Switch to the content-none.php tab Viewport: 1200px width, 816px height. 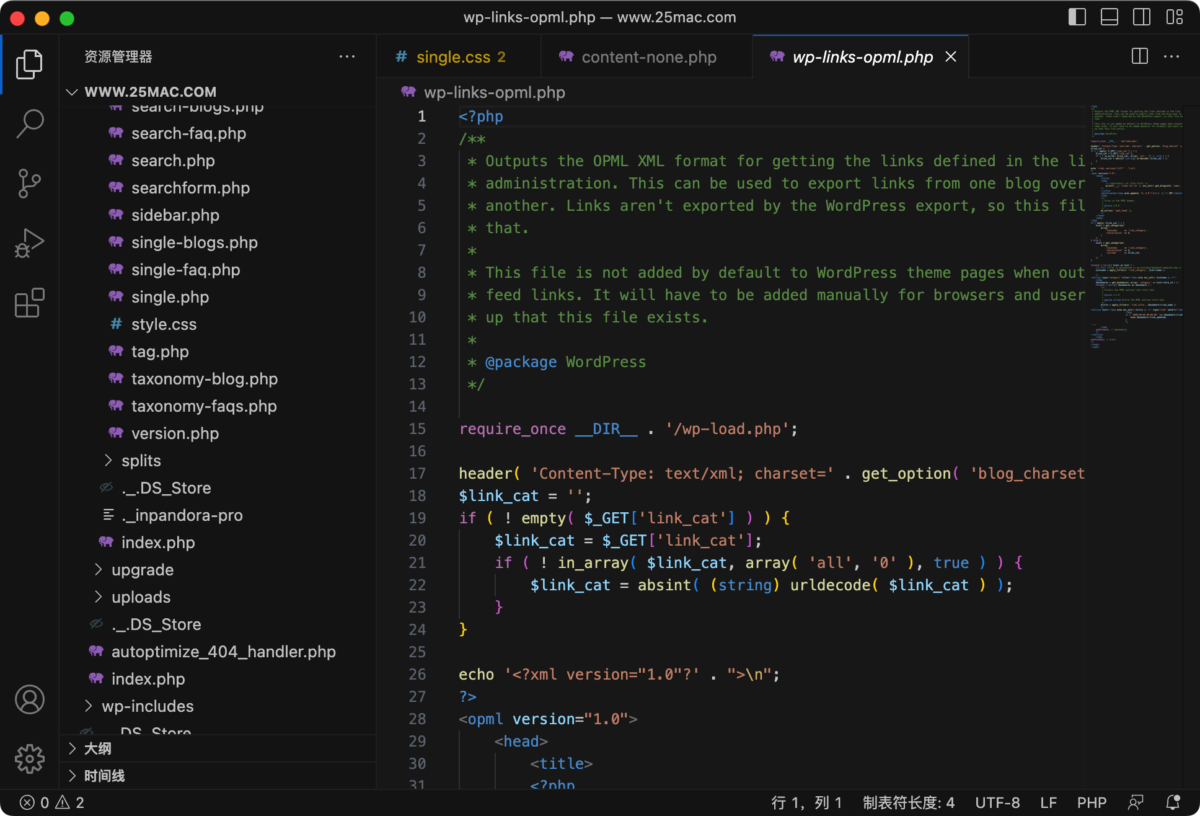(647, 57)
